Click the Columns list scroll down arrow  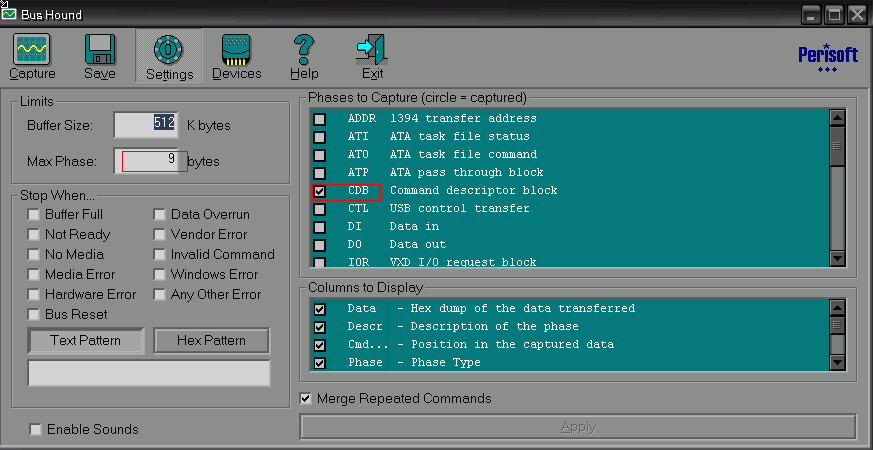tap(837, 363)
